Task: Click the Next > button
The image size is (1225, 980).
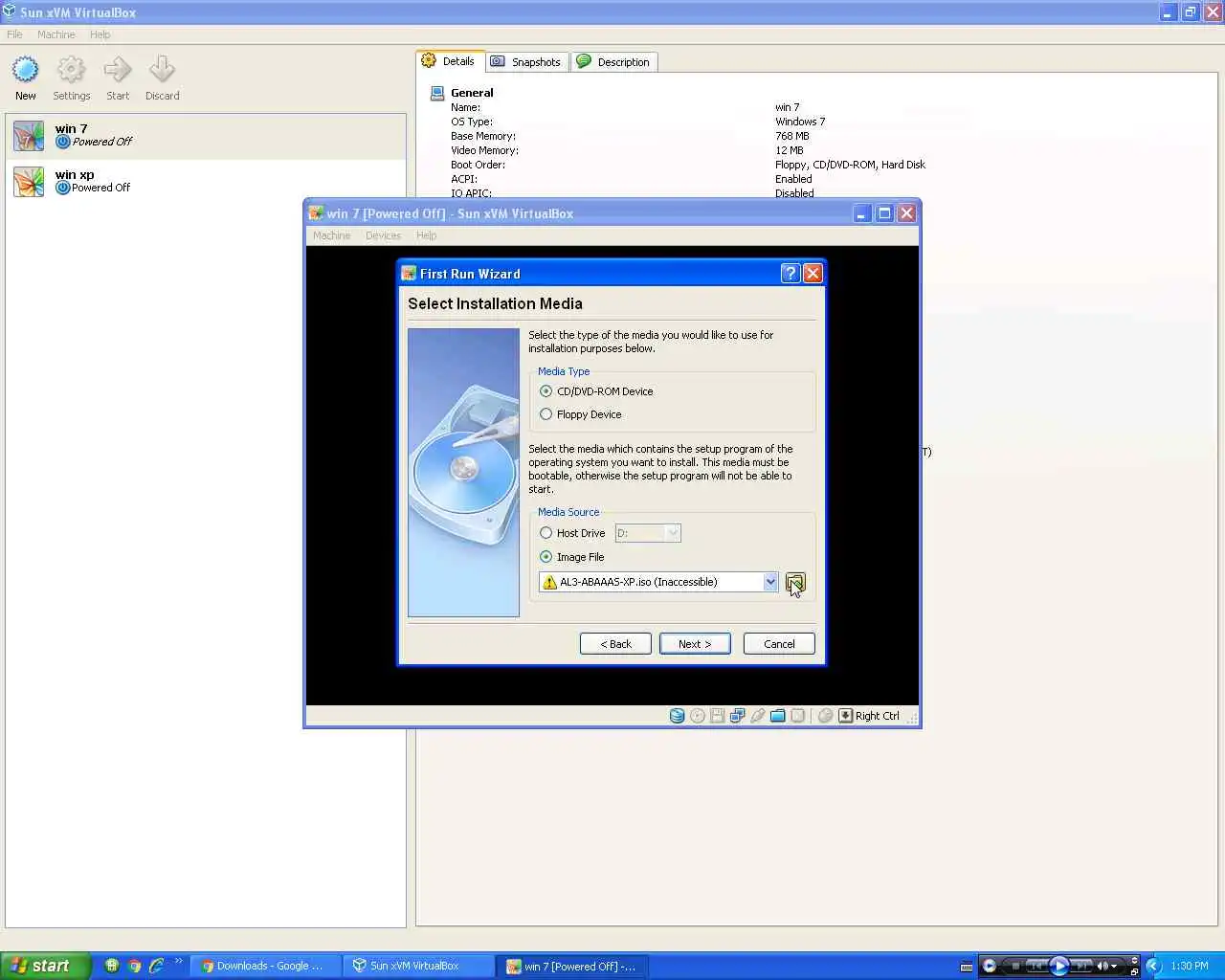Action: [x=695, y=644]
